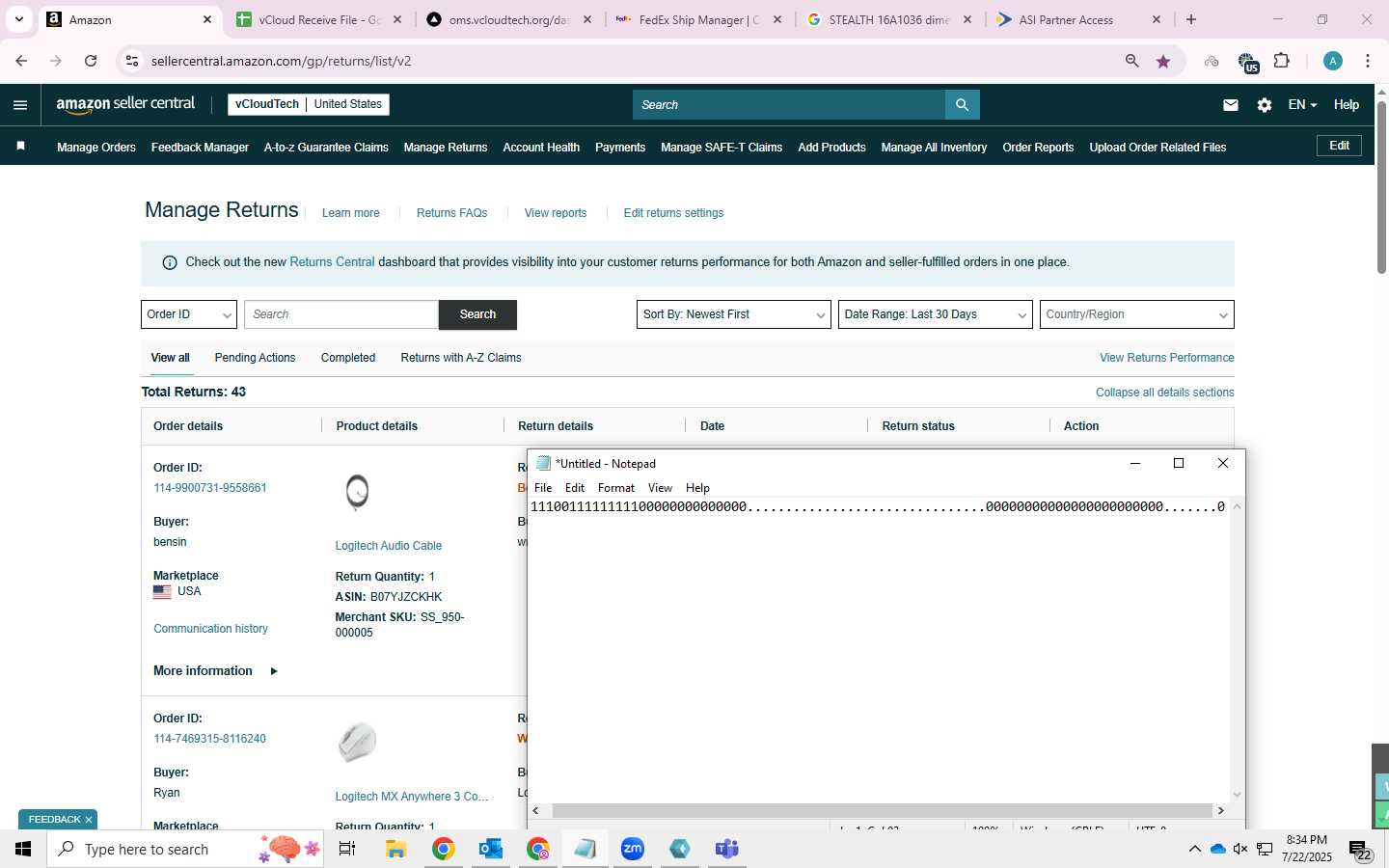Click the black Search button for returns
Viewport: 1389px width, 868px height.
[477, 314]
